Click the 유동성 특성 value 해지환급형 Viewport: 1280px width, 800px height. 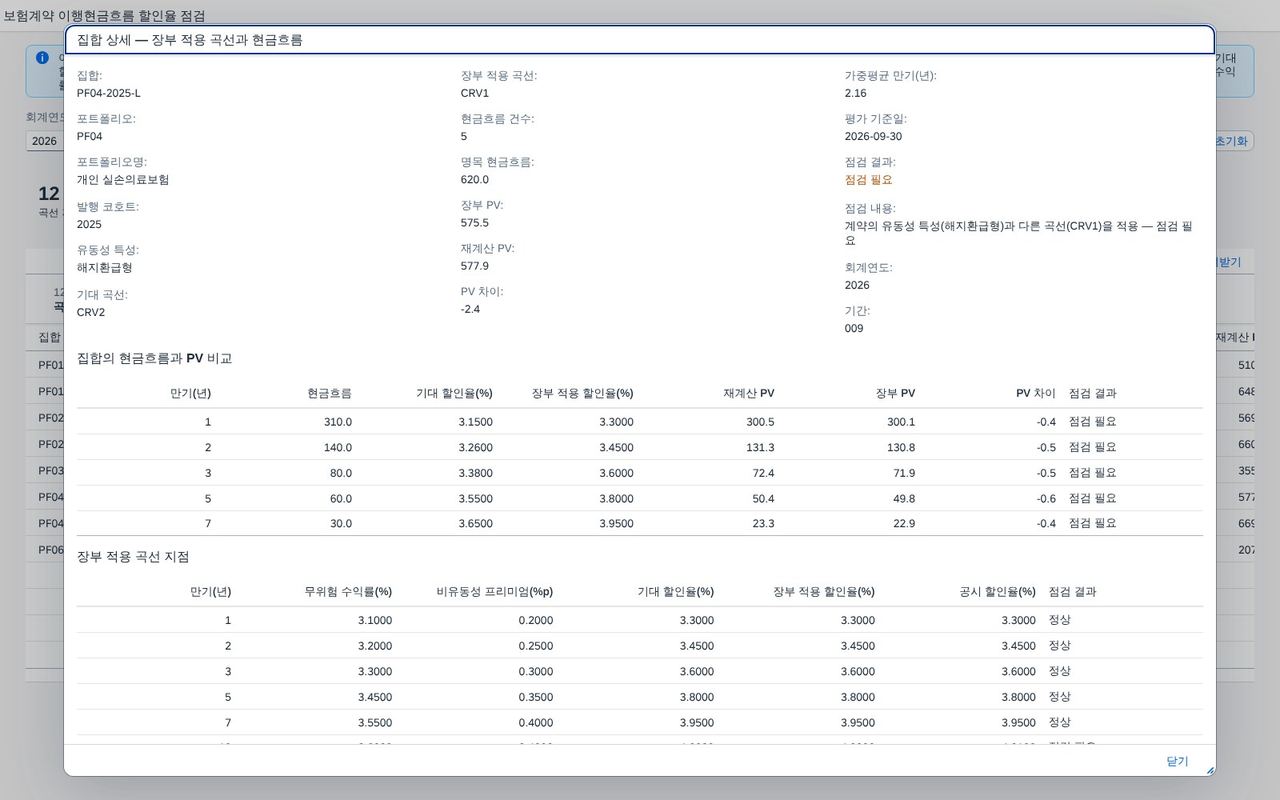pos(105,268)
